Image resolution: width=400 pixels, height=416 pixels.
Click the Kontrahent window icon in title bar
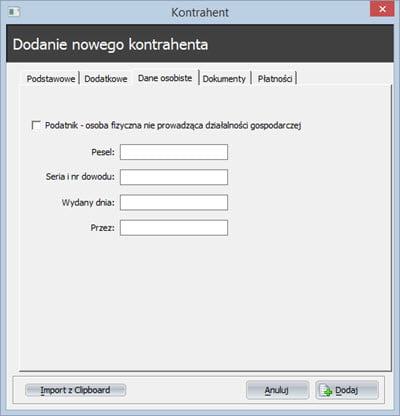14,12
